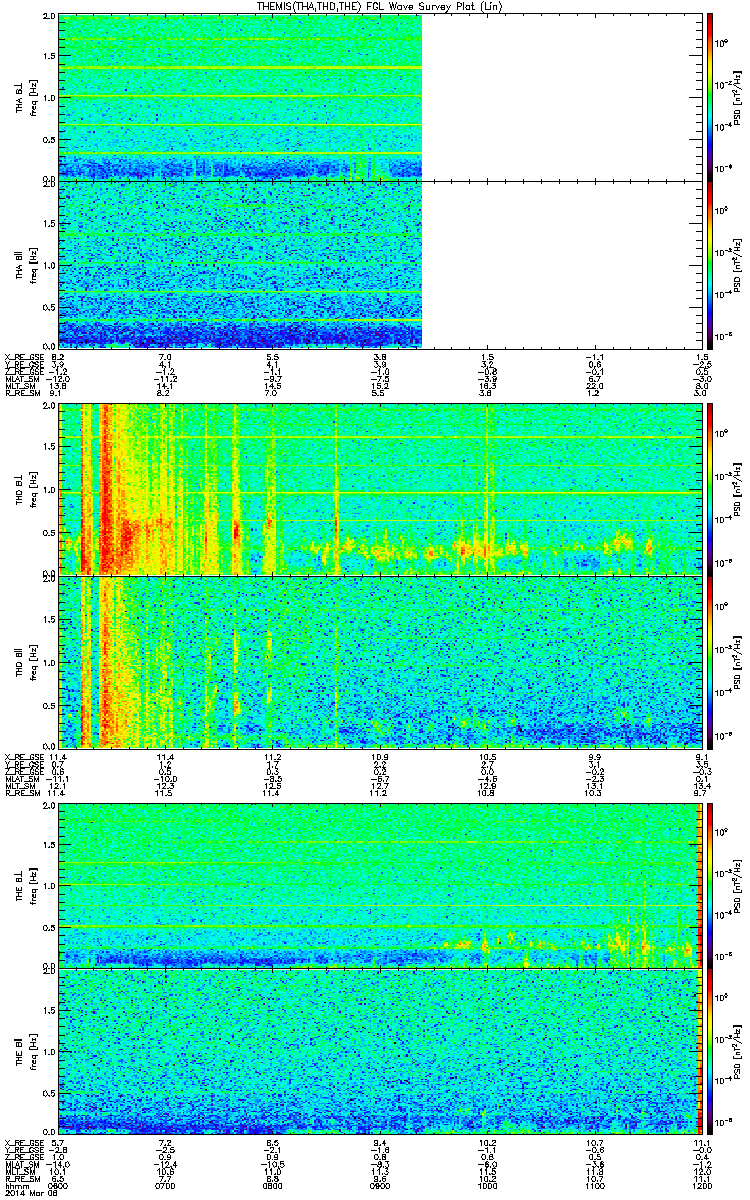Click the THE BII PSD color bar
Viewport: 750px width, 1200px height.
(x=710, y=1050)
